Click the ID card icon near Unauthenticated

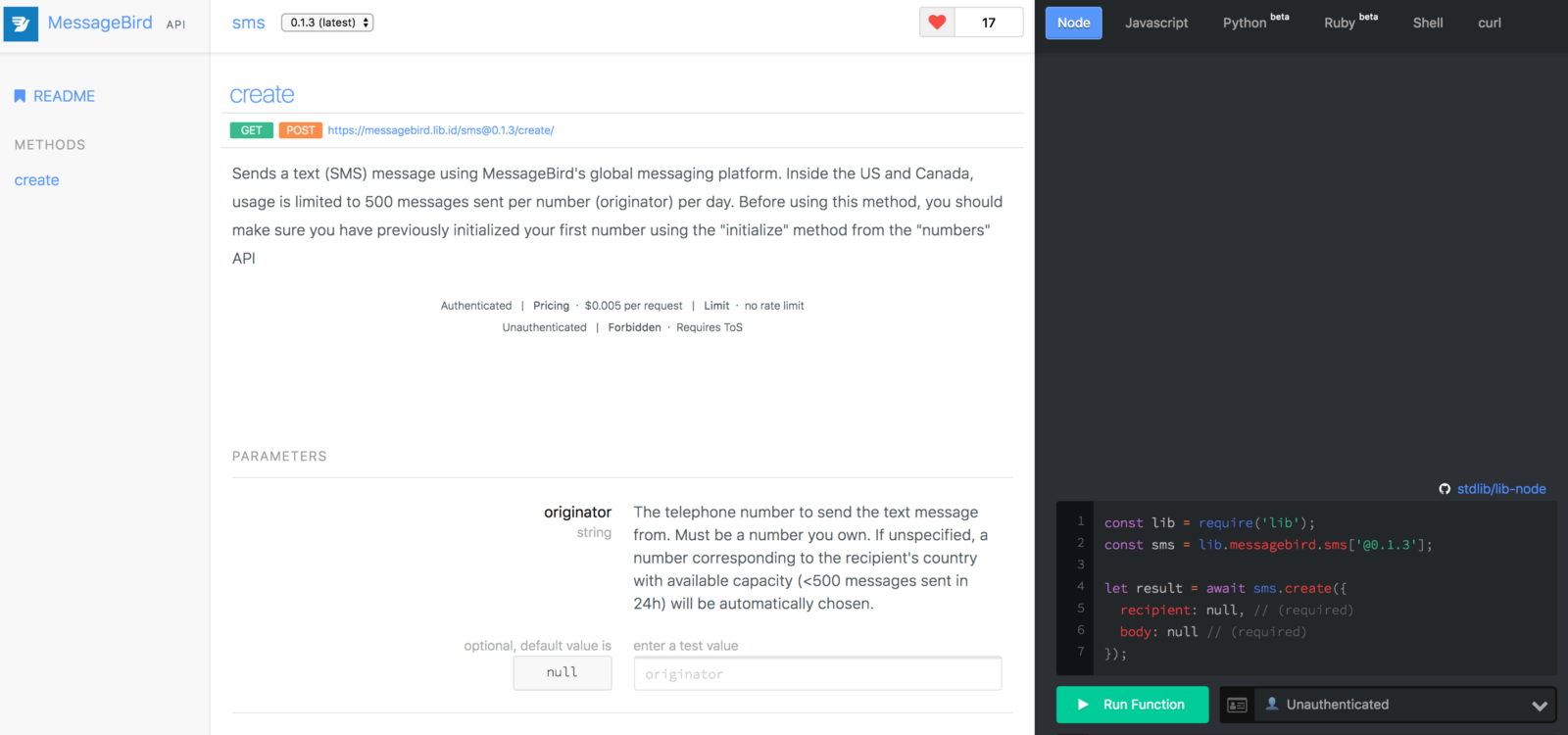[1237, 705]
